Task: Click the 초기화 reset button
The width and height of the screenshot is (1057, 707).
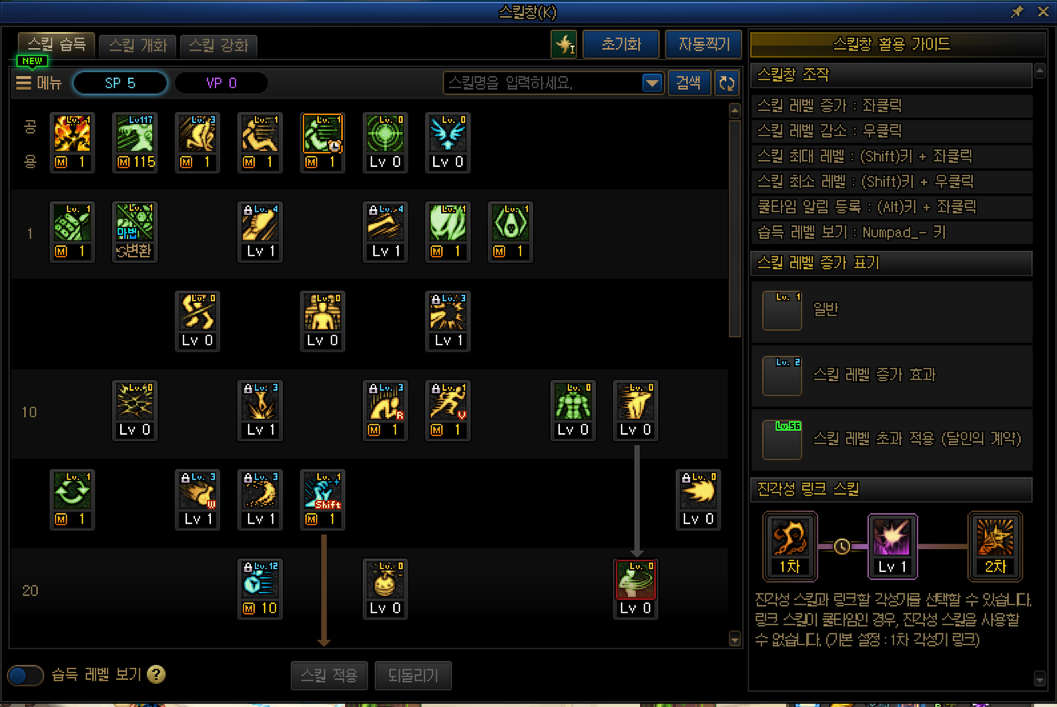Action: pyautogui.click(x=621, y=44)
